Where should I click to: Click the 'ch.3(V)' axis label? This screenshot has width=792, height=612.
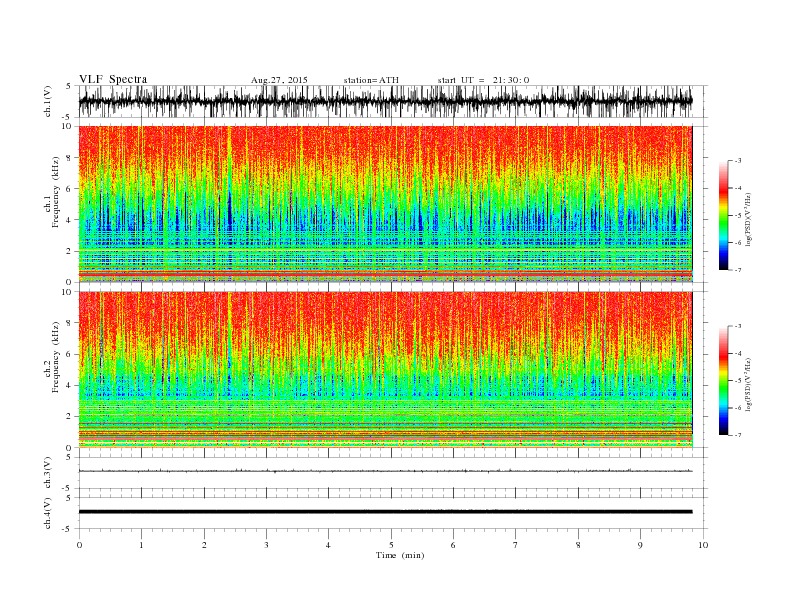(48, 473)
